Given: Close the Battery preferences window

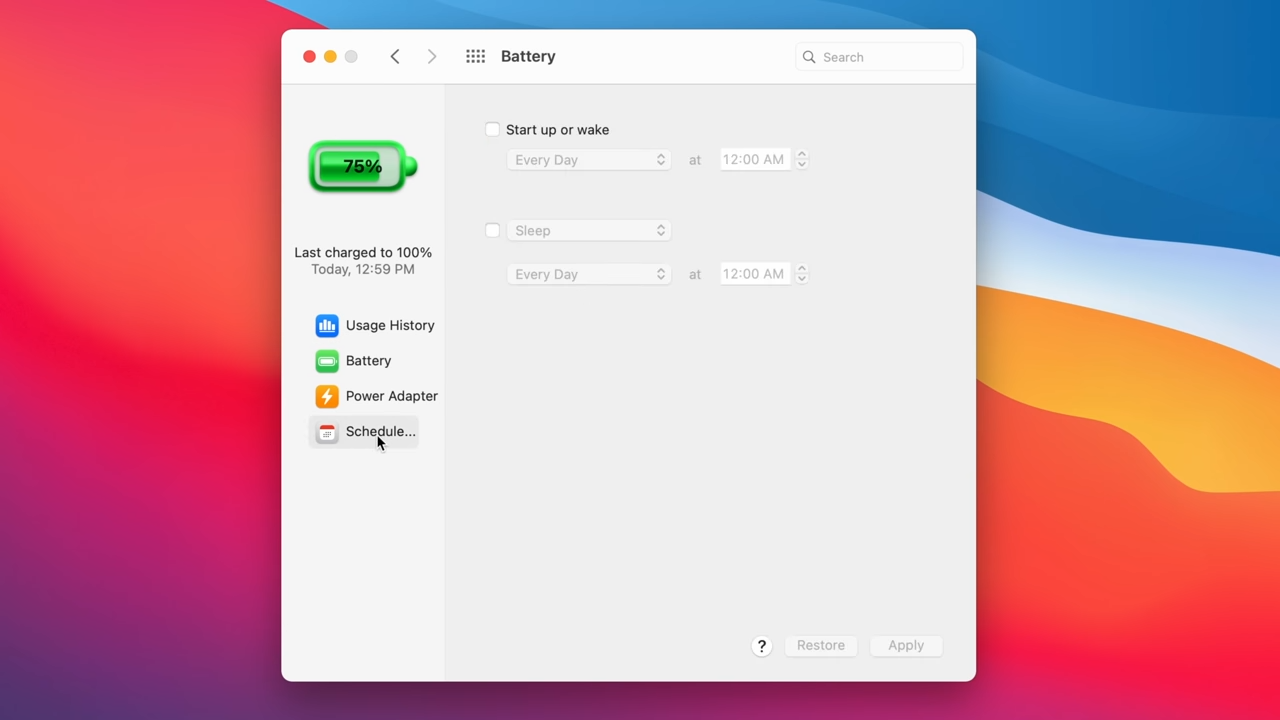Looking at the screenshot, I should coord(309,57).
